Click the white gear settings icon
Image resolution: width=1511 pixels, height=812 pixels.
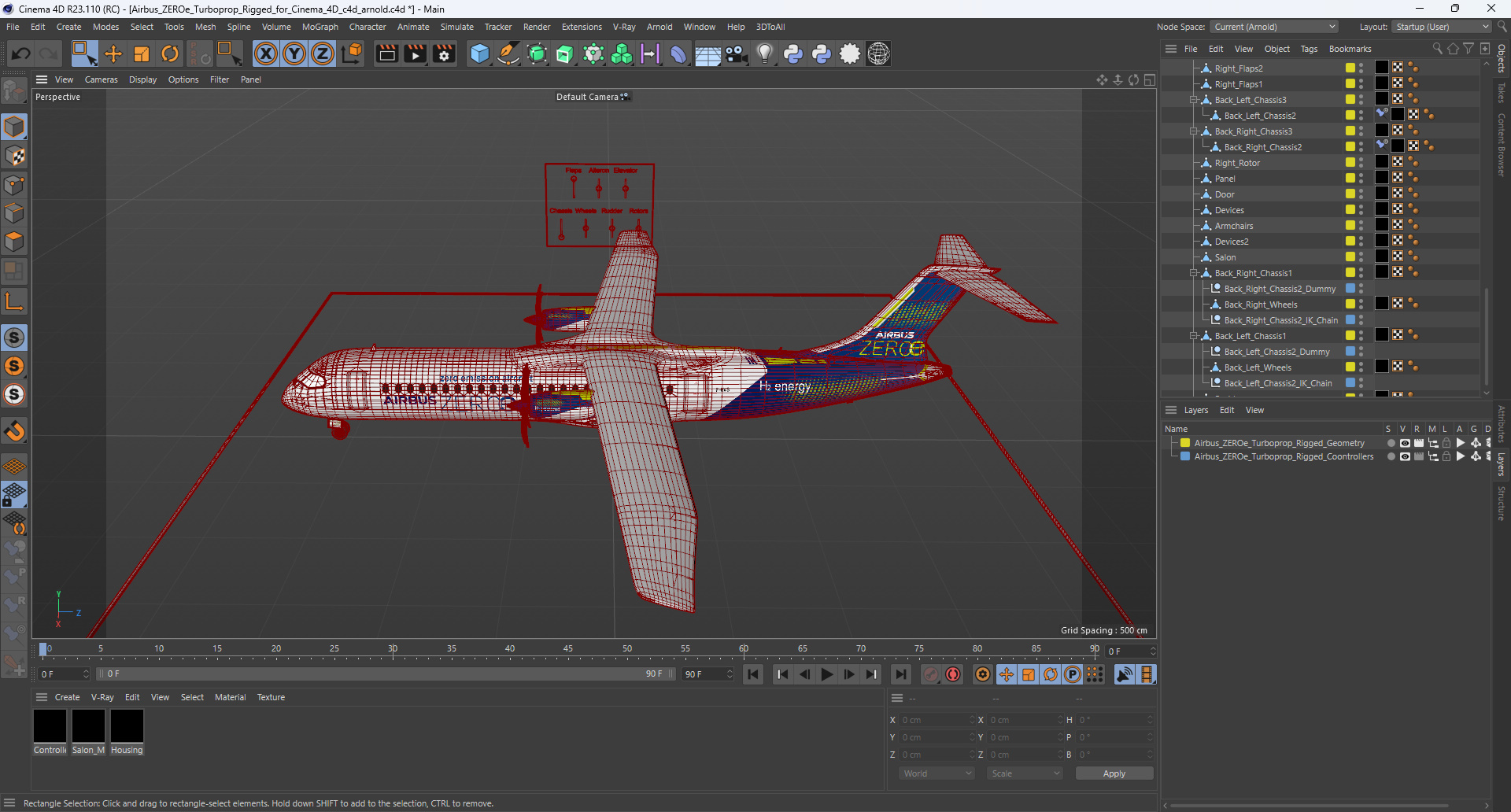[x=850, y=54]
